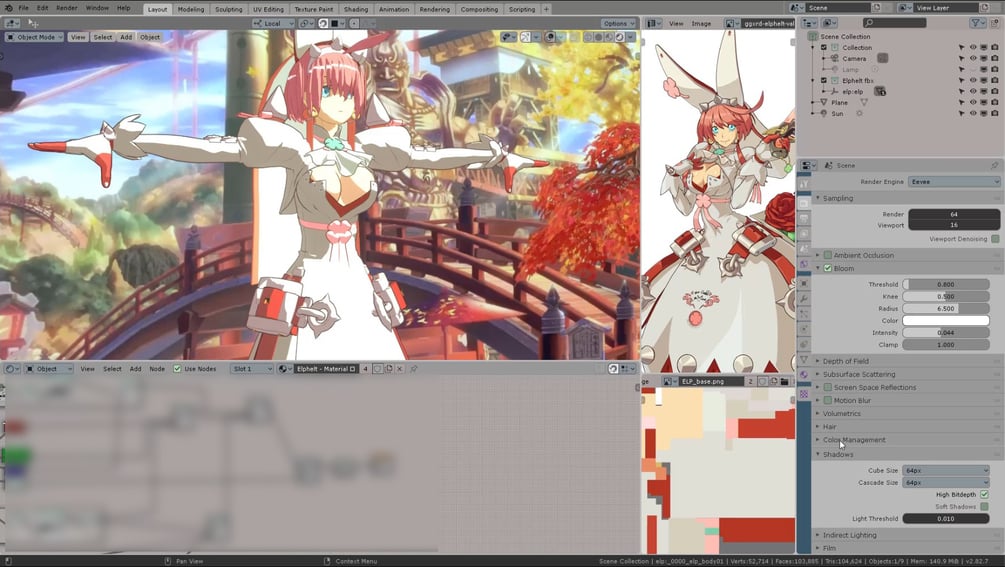Screen dimensions: 1005x567
Task: Disable the Bloom checkbox
Action: tap(827, 268)
